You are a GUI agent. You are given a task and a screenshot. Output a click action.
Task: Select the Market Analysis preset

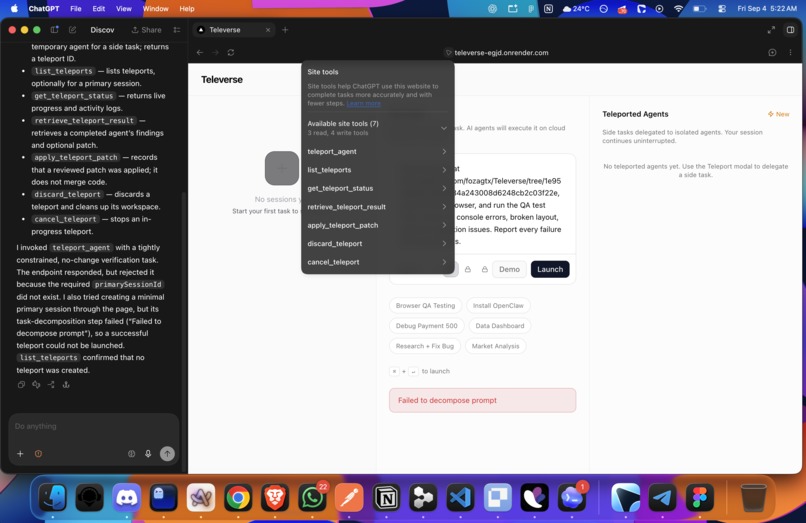(496, 346)
